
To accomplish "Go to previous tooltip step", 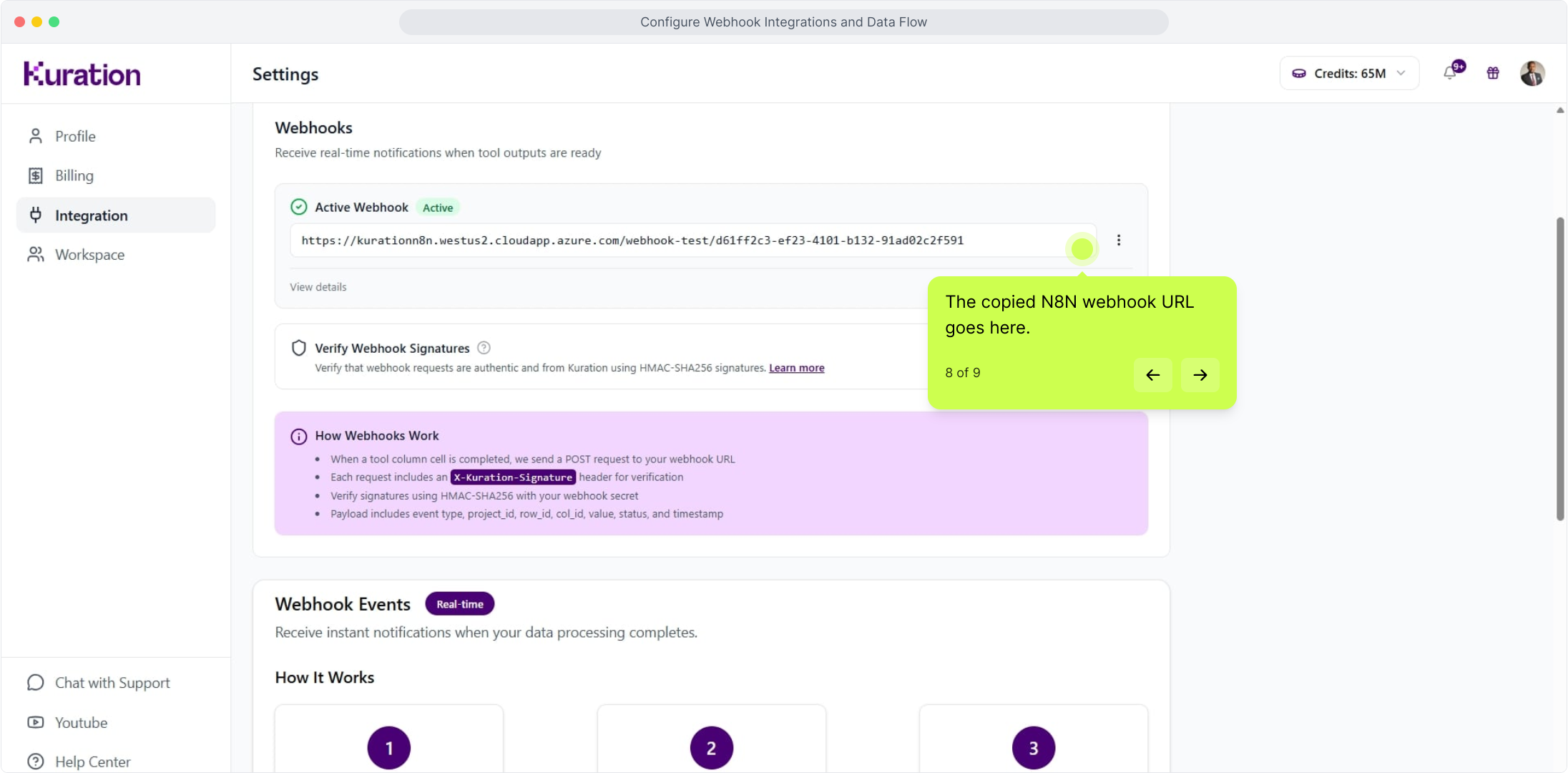I will [1153, 374].
